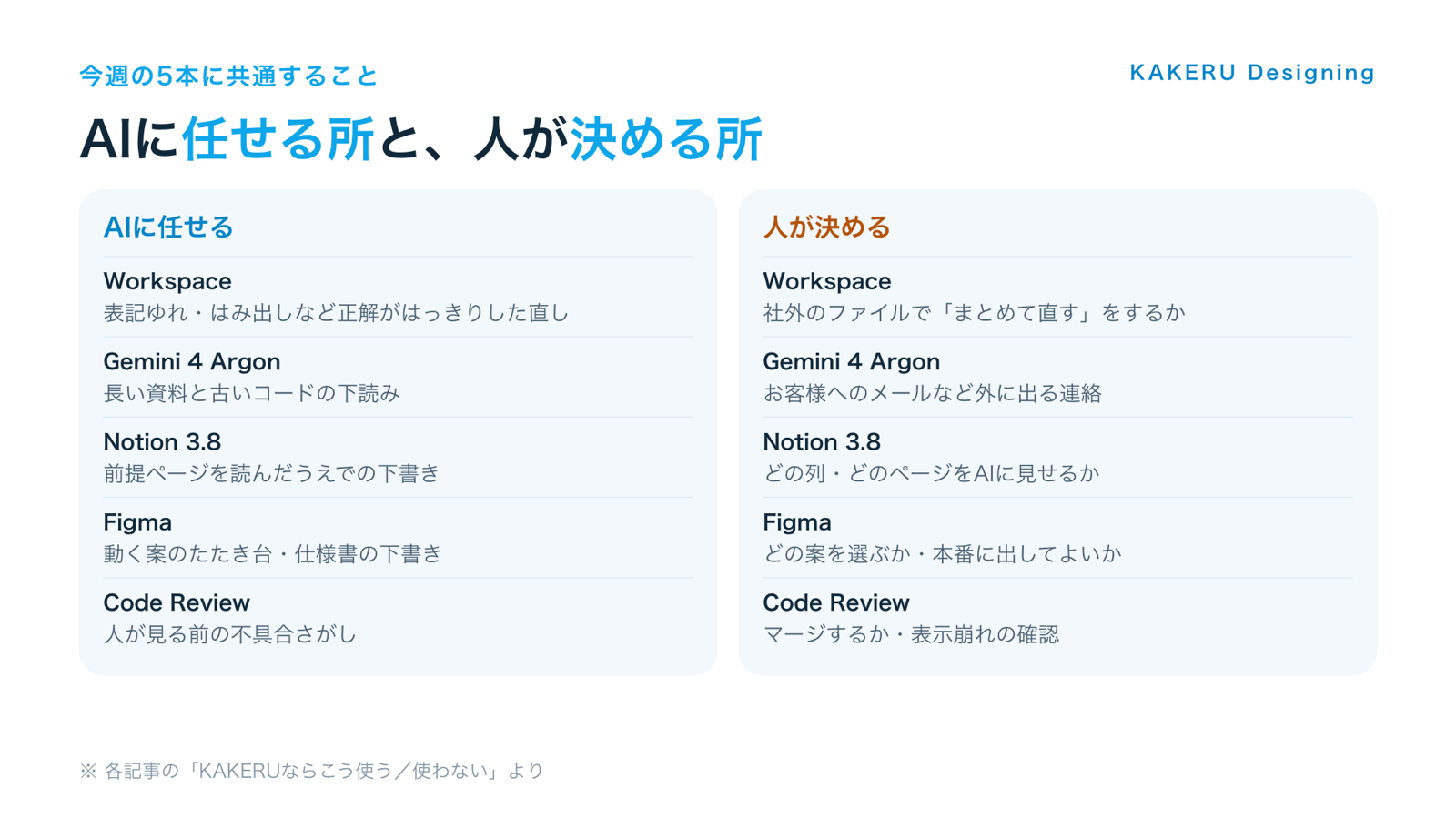
Task: Select the main title "AIに任せる所と、人が決める所"
Action: coord(421,139)
